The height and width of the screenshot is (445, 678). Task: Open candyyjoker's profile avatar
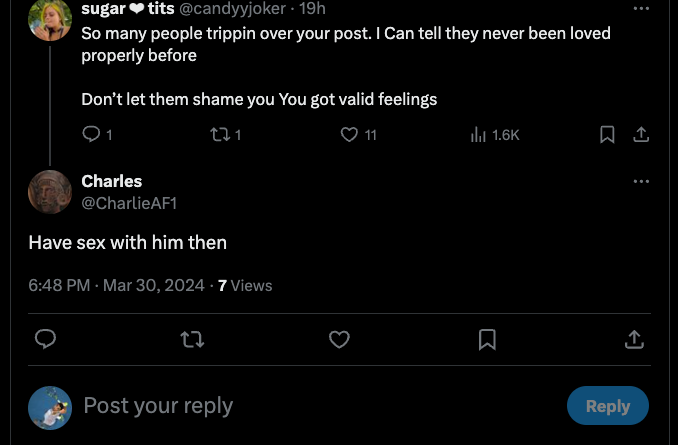pyautogui.click(x=50, y=19)
